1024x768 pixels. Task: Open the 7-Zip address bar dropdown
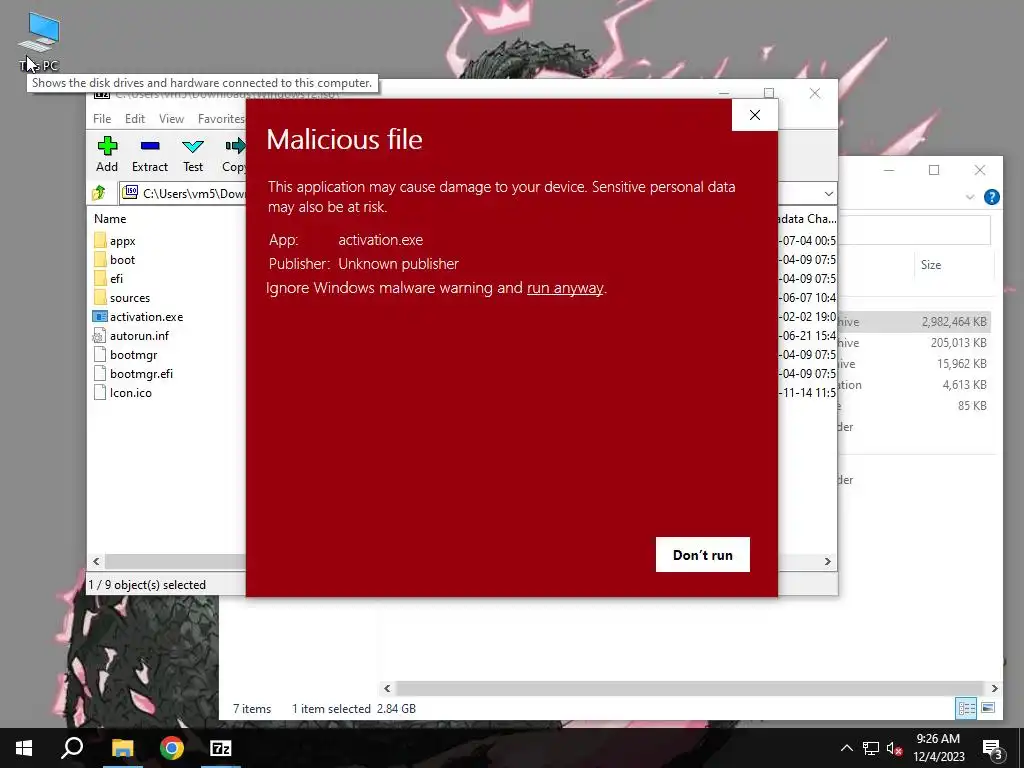(828, 193)
